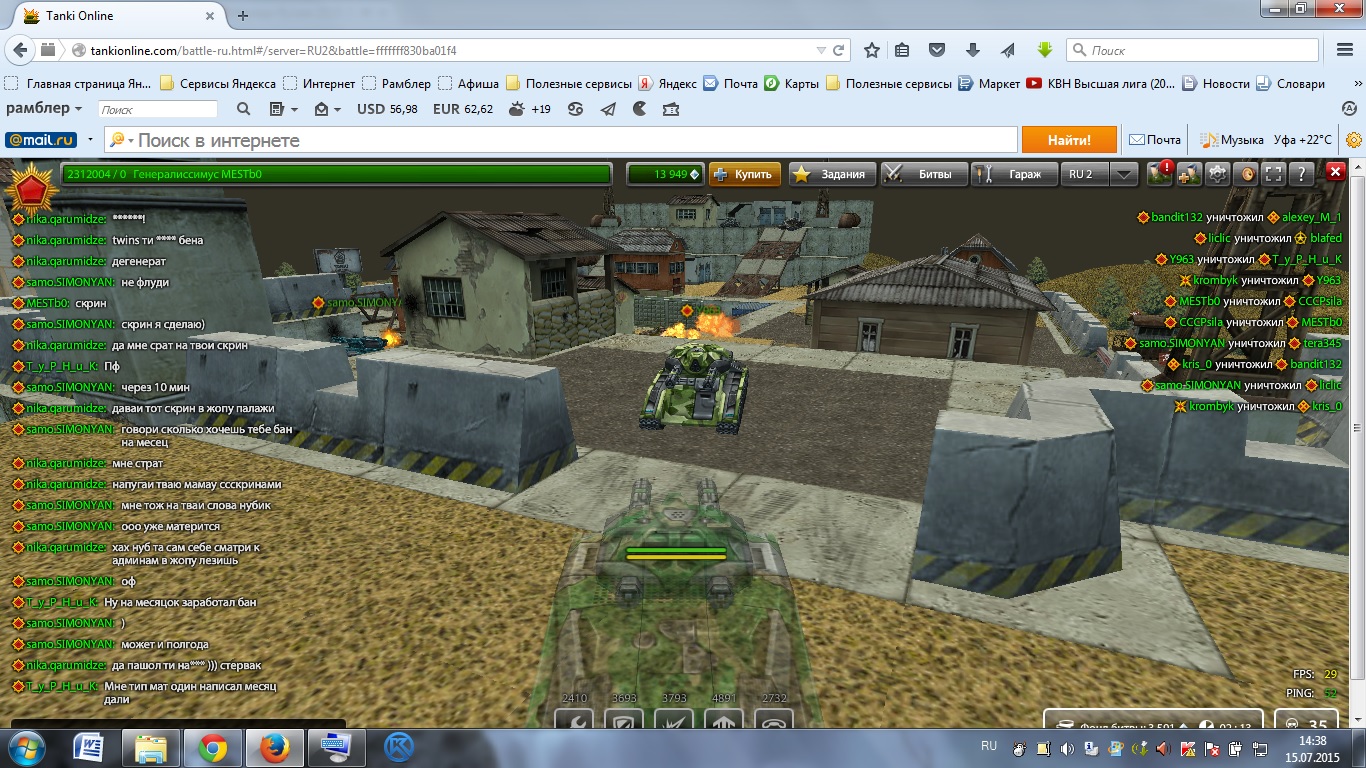Click the EUR 62,62 rate
Screen dimensions: 1366x768
pos(463,109)
